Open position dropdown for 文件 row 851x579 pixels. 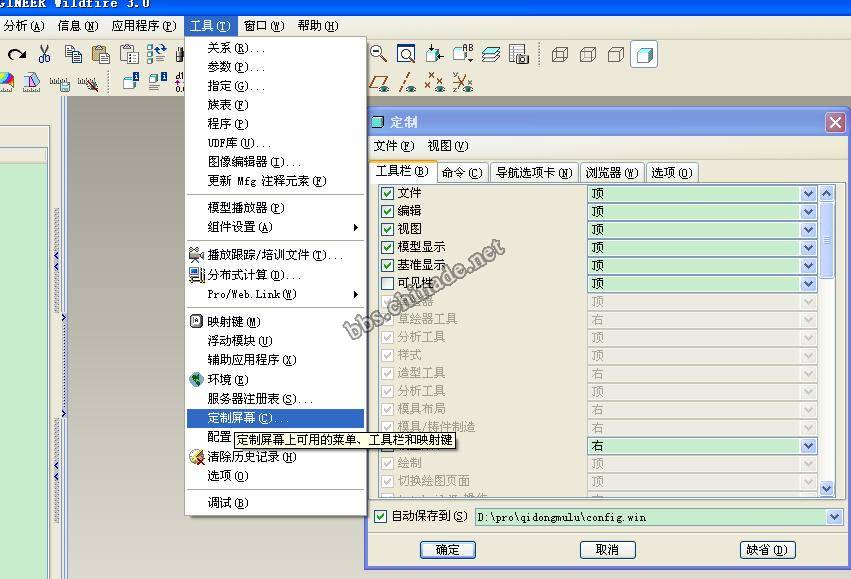808,193
